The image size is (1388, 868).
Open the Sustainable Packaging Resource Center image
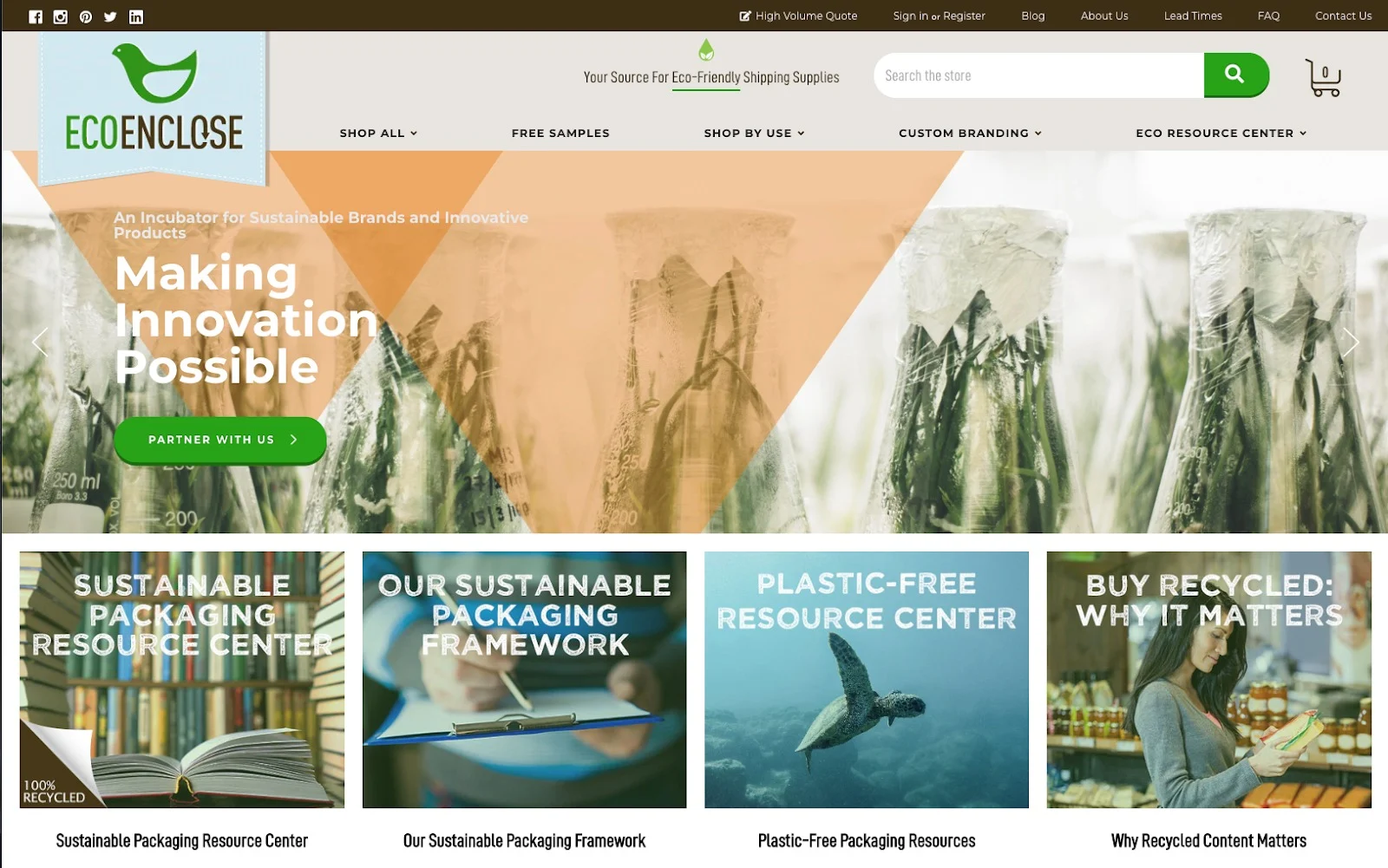[182, 680]
